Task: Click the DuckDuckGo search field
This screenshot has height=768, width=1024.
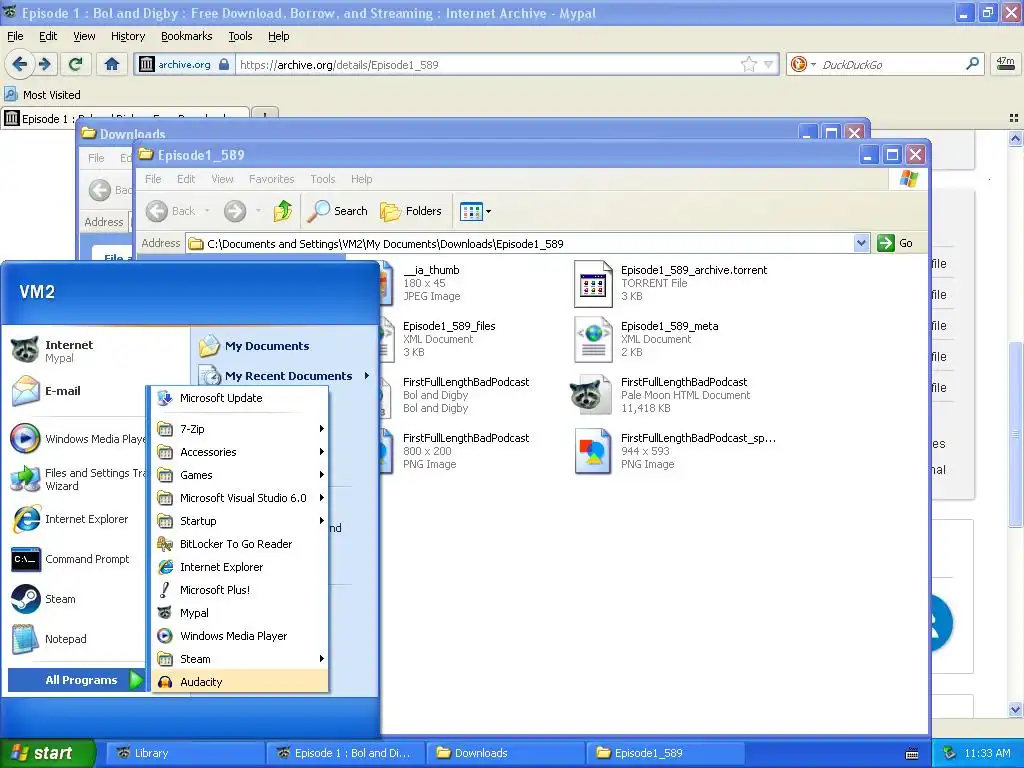Action: (x=891, y=64)
